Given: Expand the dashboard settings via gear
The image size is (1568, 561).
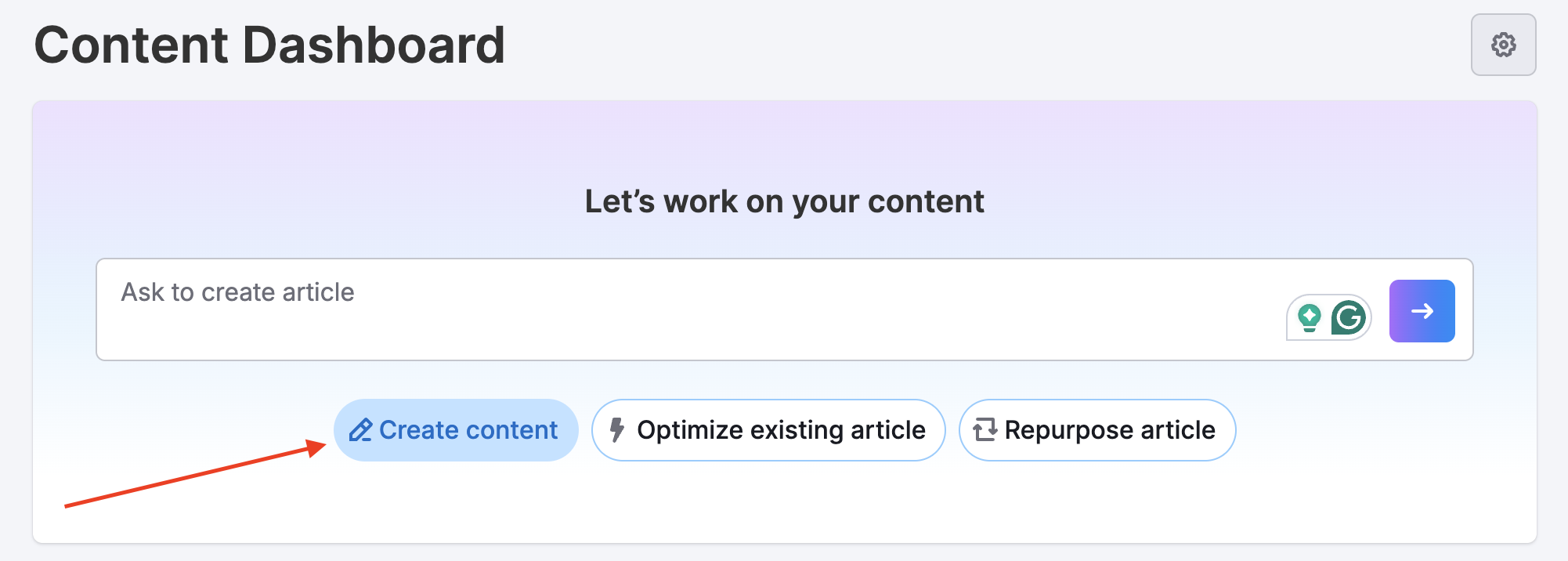Looking at the screenshot, I should [x=1502, y=45].
